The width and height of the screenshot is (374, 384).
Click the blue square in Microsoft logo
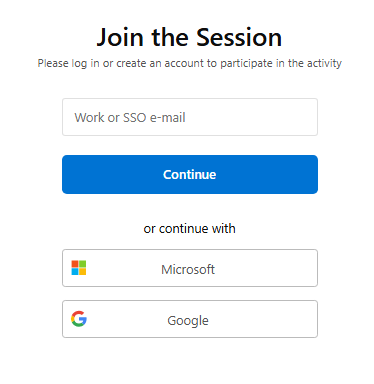tap(75, 272)
